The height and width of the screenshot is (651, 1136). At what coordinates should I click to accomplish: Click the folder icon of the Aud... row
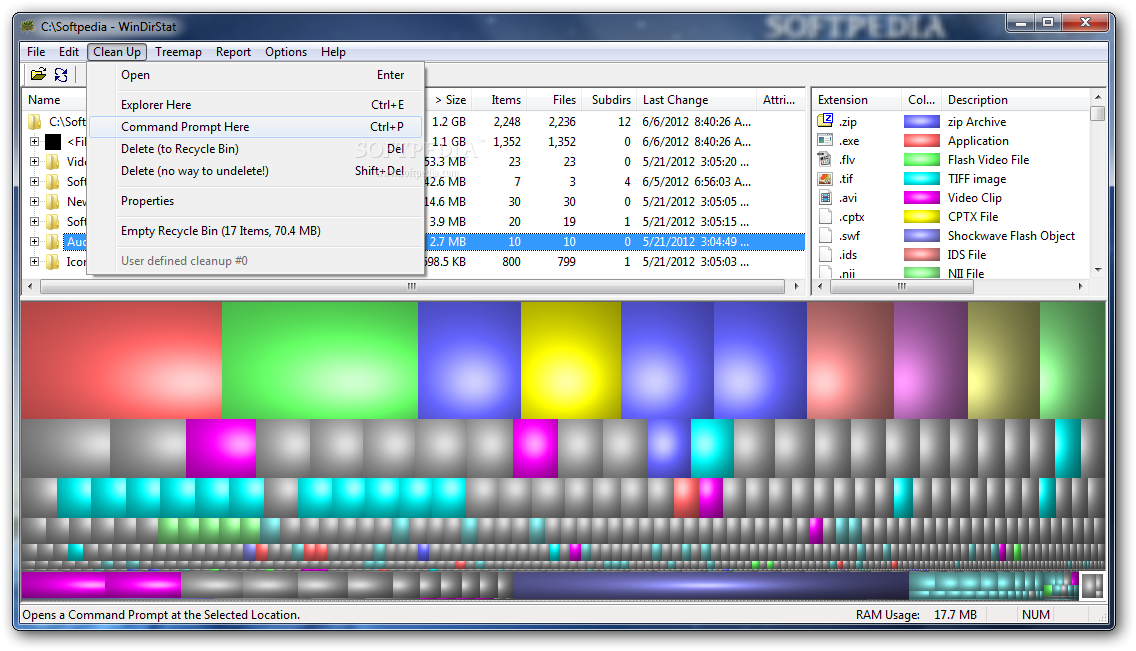click(53, 241)
